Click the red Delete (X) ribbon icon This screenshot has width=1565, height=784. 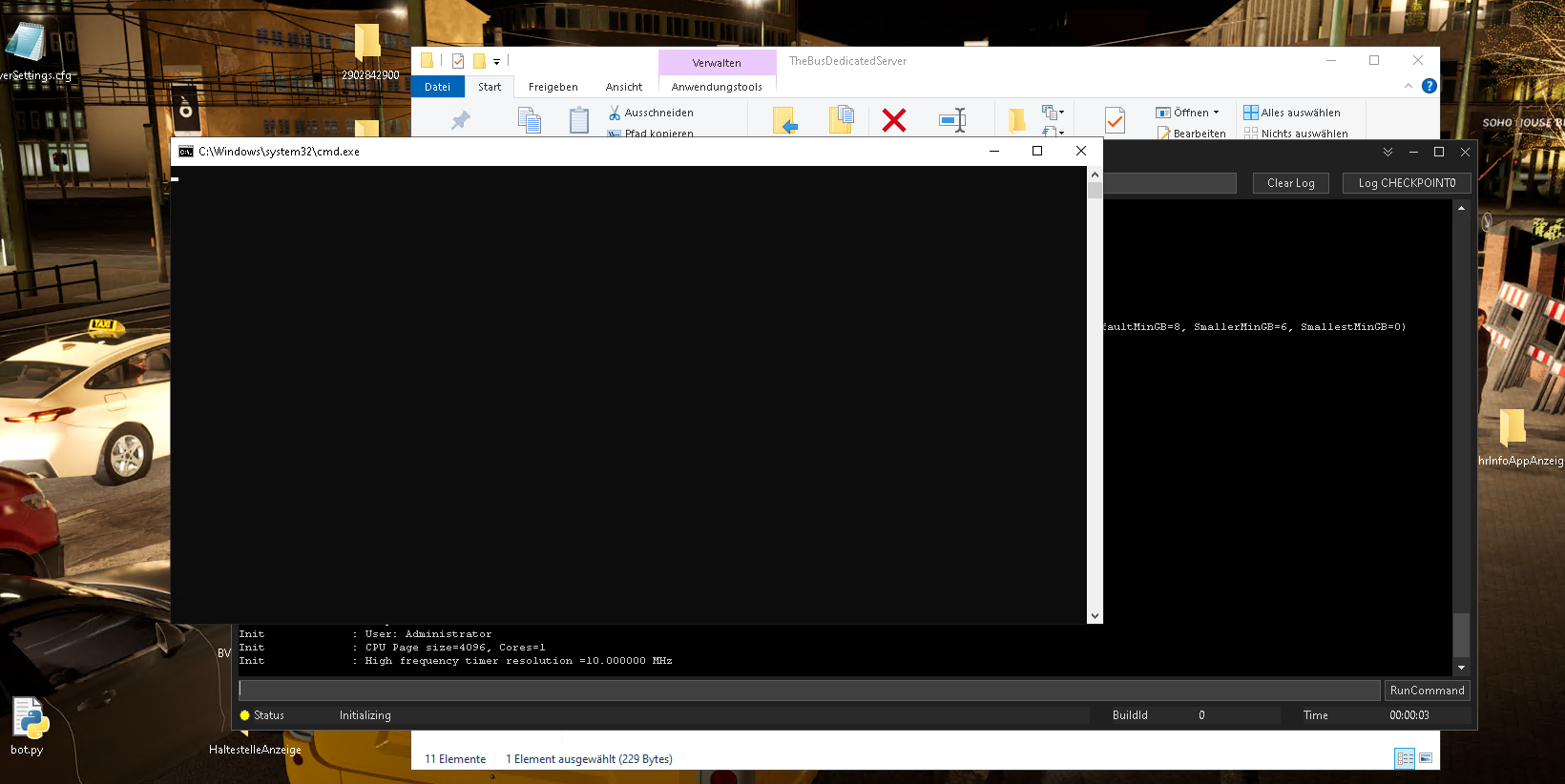pyautogui.click(x=893, y=120)
